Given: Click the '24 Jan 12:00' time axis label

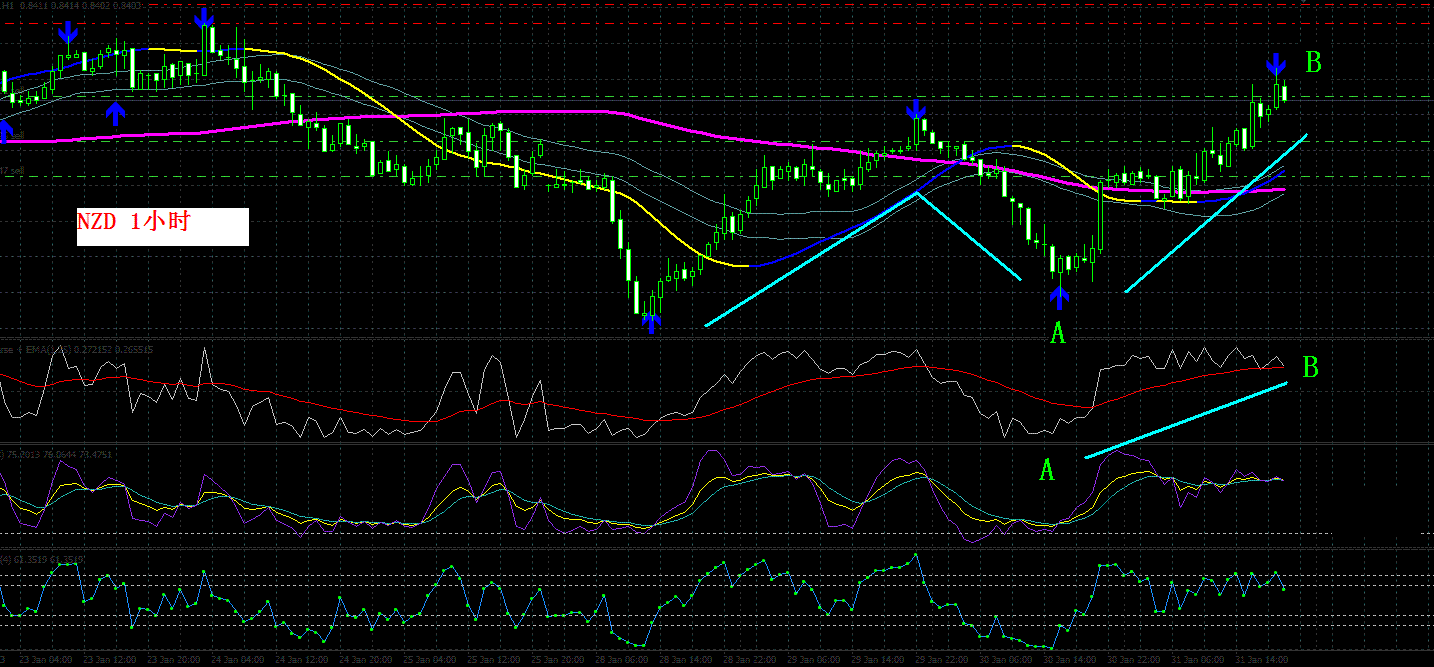Looking at the screenshot, I should click(302, 659).
